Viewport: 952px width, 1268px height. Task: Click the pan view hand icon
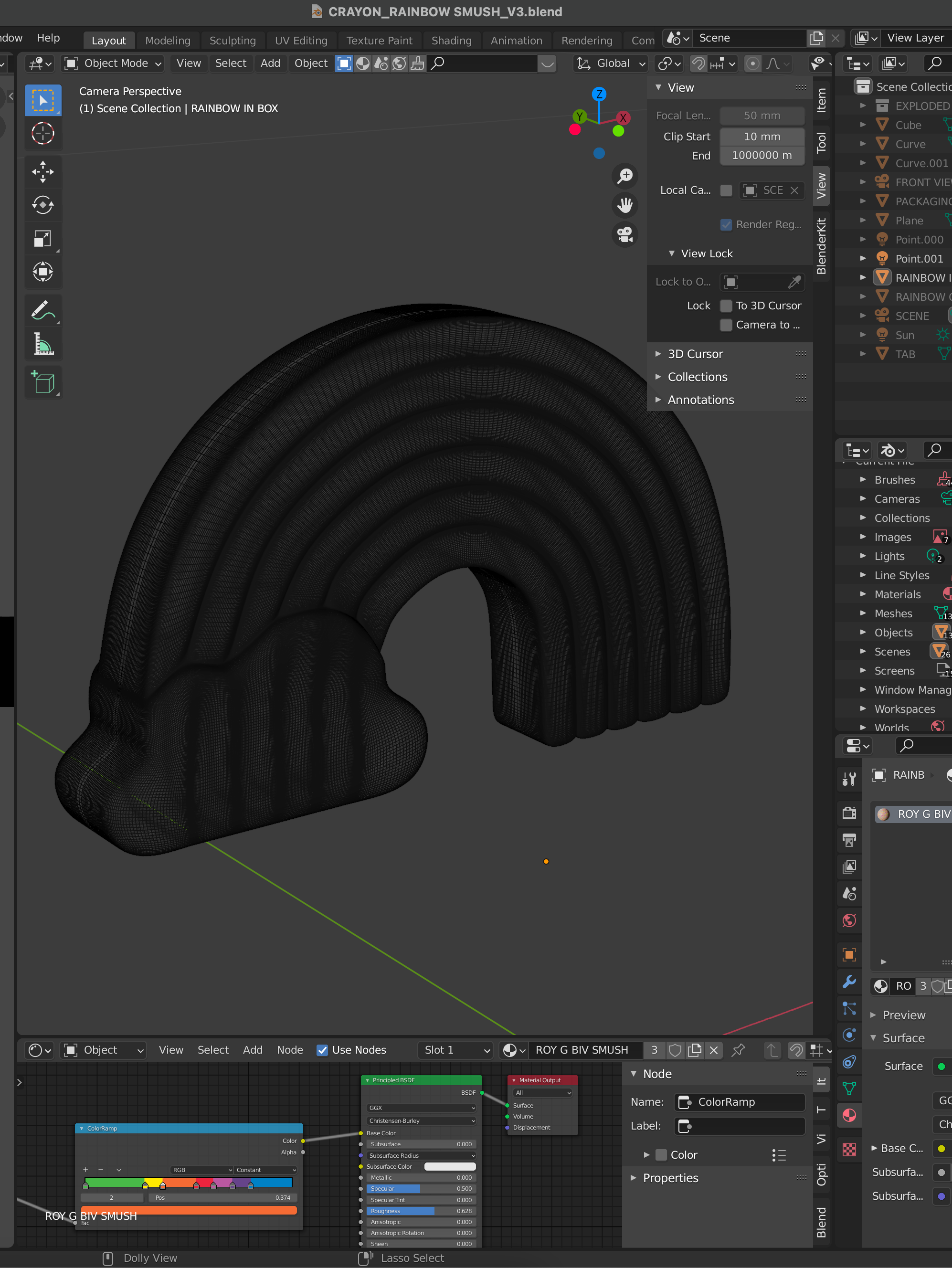[x=625, y=205]
